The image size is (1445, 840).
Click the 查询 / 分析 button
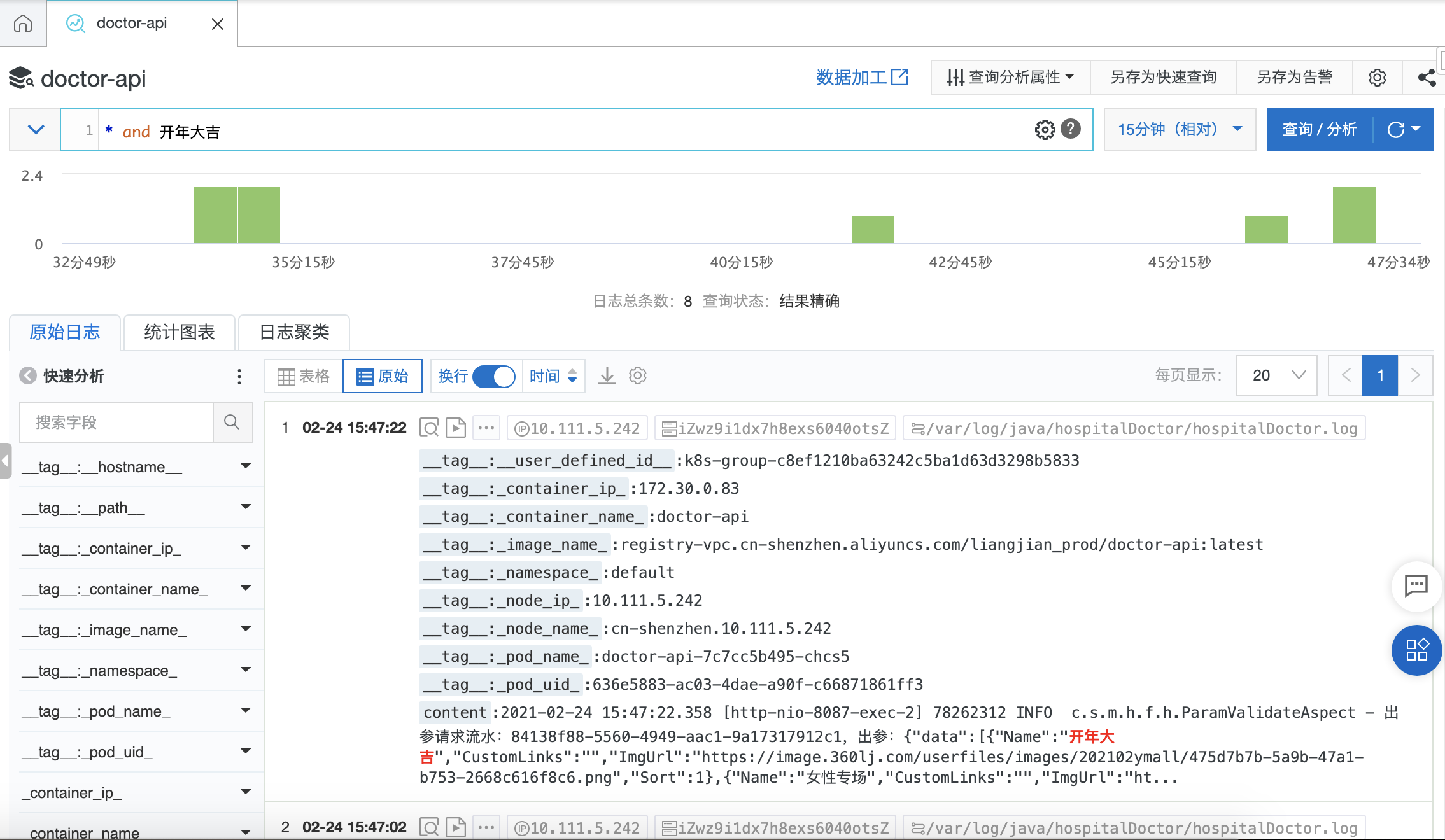[1319, 130]
